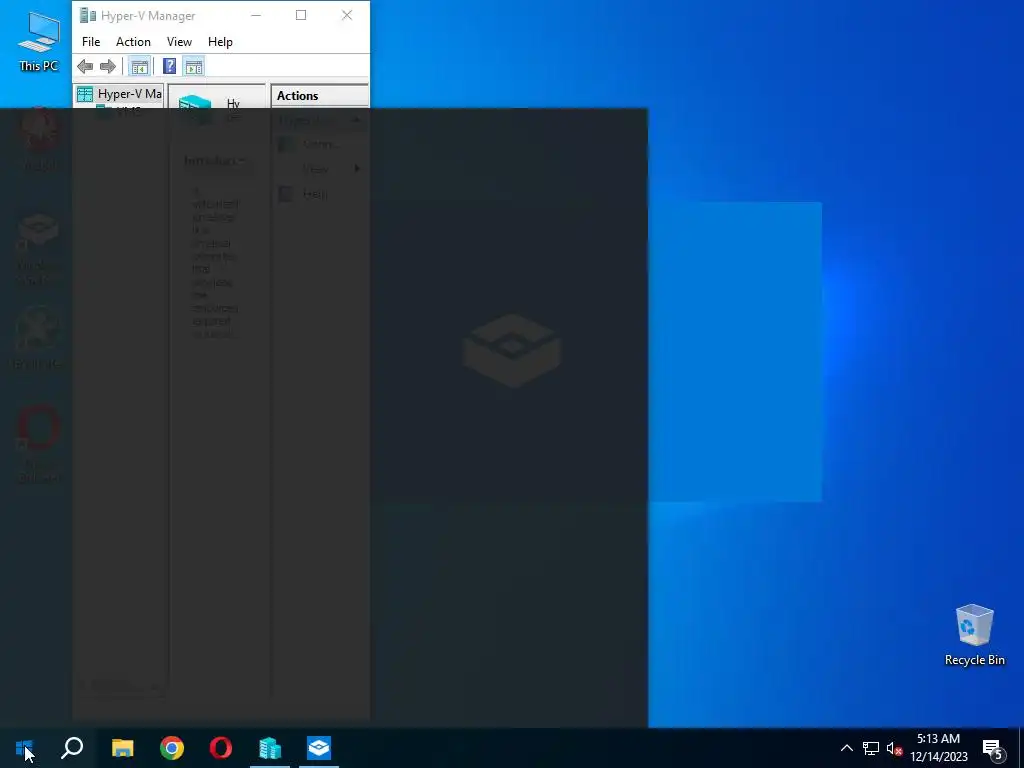
Task: Switch to Hyper-V Manager taskbar button
Action: 270,748
